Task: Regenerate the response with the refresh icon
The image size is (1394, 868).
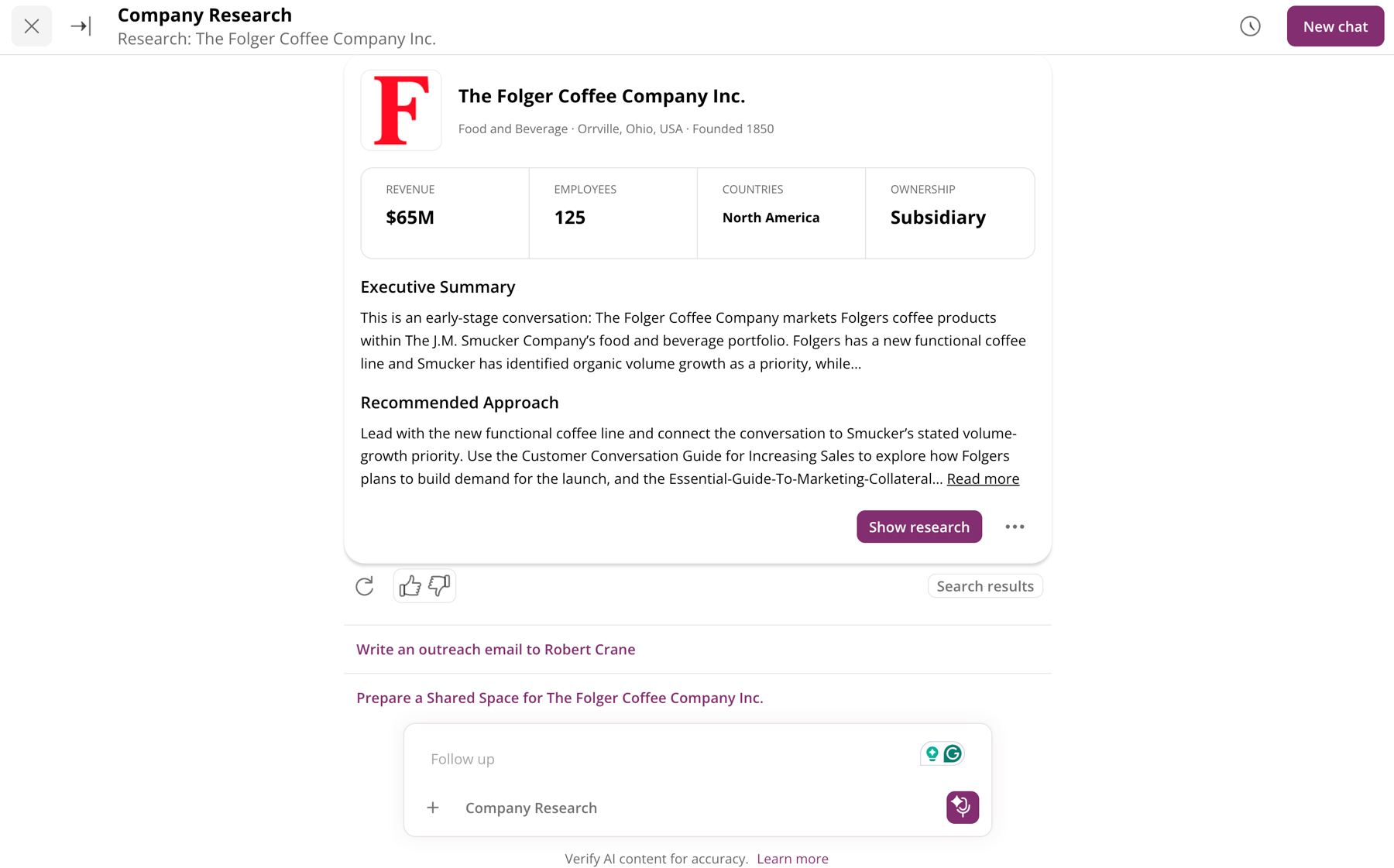Action: [x=364, y=586]
